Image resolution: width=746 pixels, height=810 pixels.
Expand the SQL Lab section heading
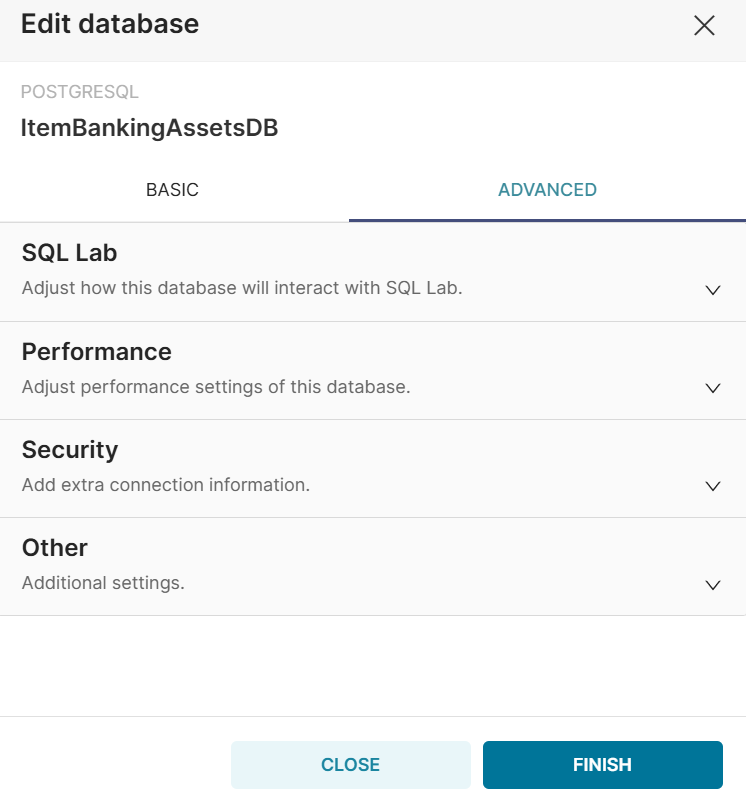(70, 253)
